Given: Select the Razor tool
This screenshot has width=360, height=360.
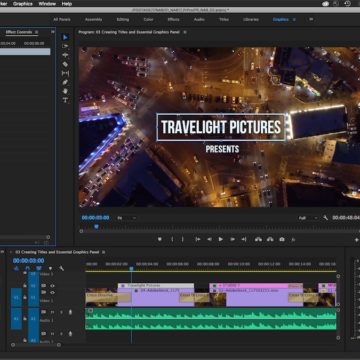Looking at the screenshot, I should pos(65,64).
